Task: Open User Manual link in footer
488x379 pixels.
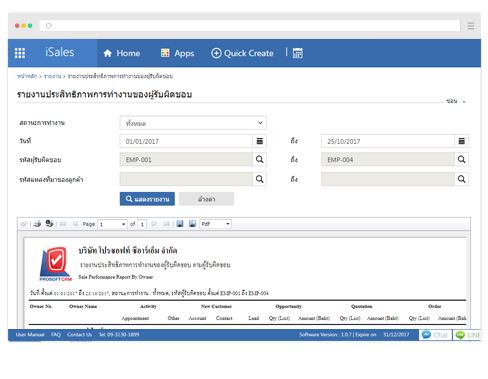Action: 30,335
